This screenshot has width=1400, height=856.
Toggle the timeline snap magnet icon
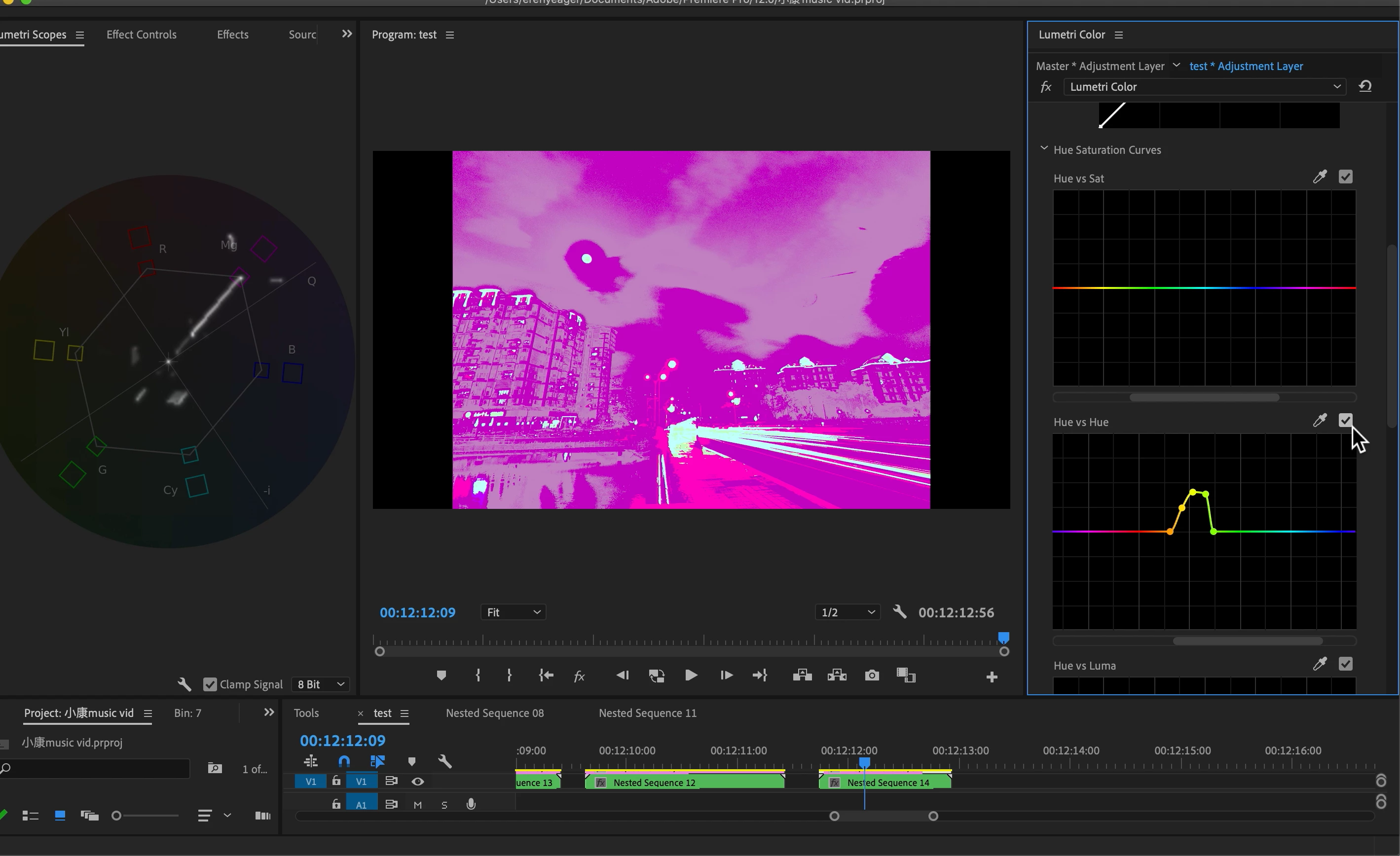[x=344, y=761]
